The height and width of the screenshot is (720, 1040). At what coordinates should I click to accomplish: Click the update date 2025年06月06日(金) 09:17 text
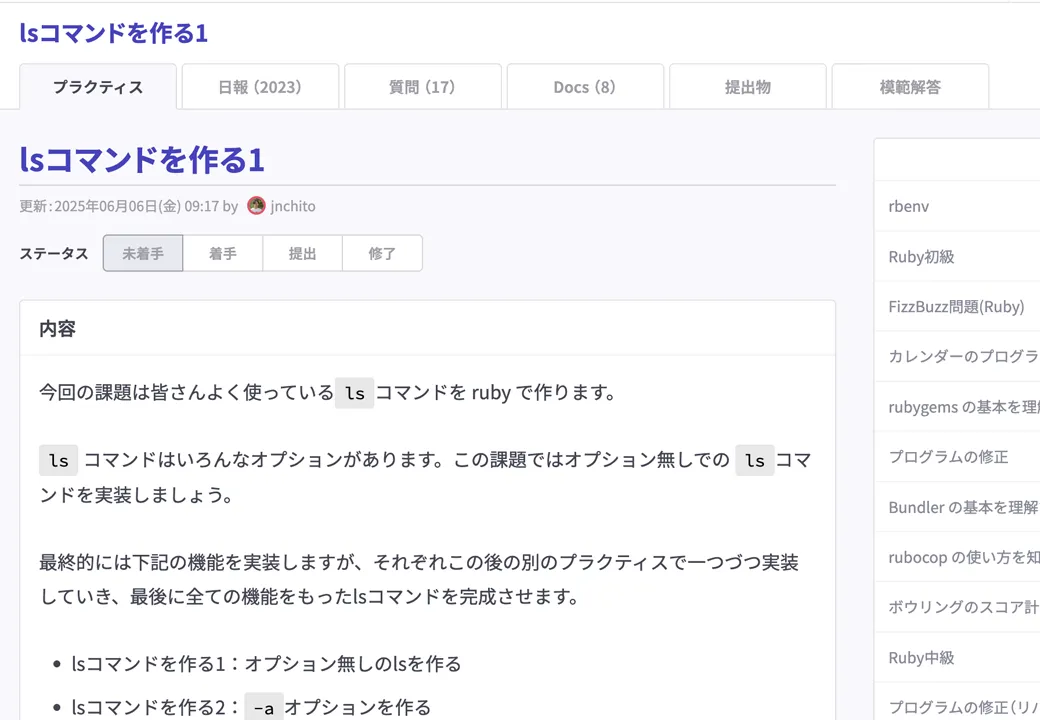point(137,206)
